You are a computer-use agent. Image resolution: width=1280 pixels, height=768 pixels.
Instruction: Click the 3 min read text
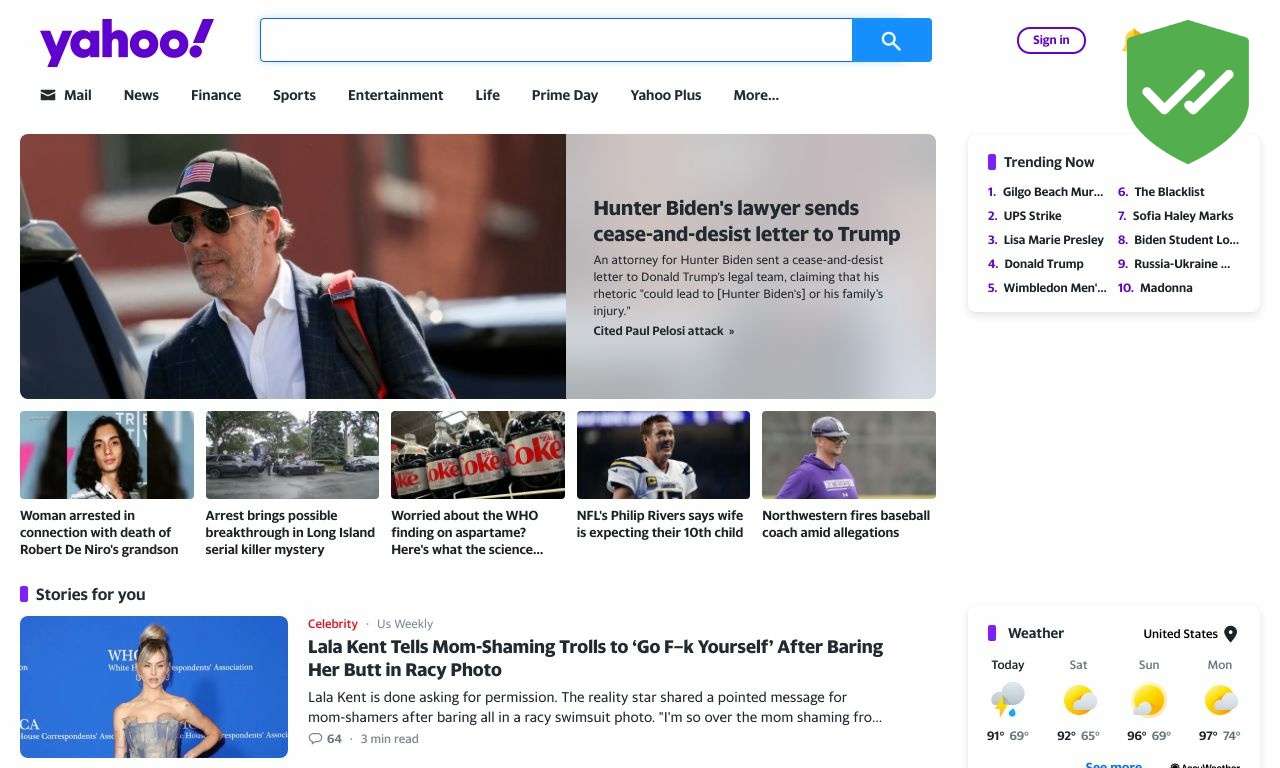389,739
